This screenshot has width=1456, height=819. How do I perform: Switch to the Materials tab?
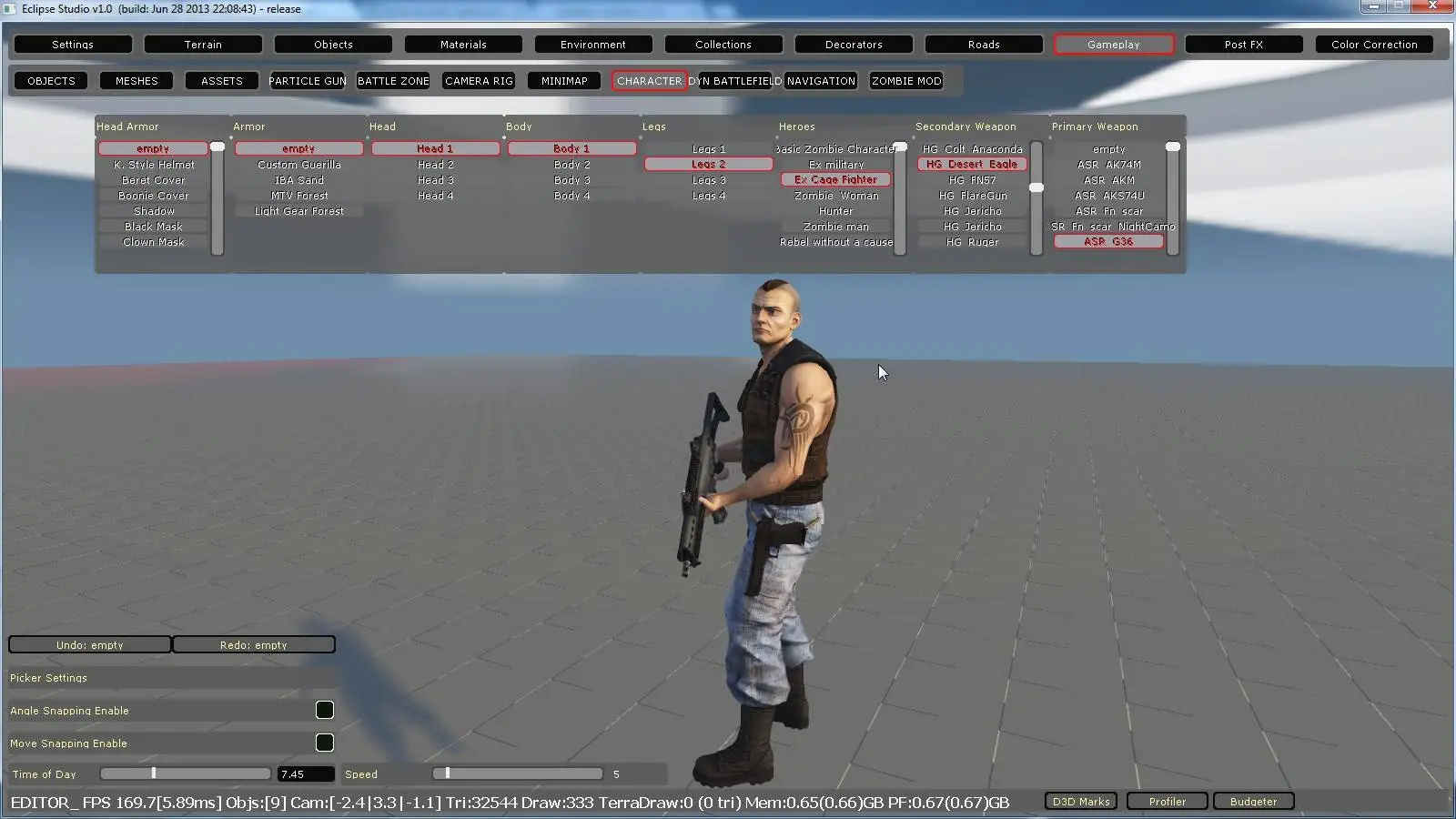[x=463, y=44]
